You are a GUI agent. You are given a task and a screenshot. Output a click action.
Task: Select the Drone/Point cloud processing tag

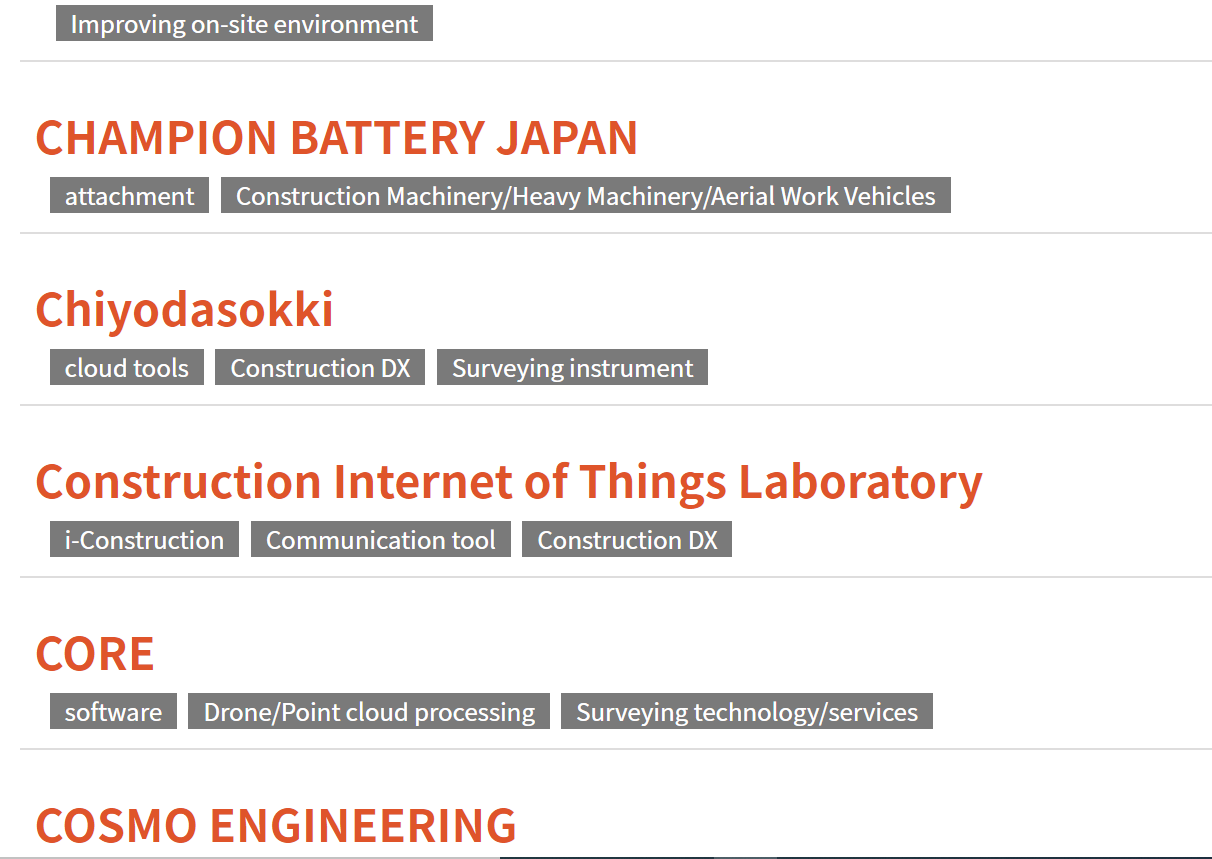[x=369, y=712]
